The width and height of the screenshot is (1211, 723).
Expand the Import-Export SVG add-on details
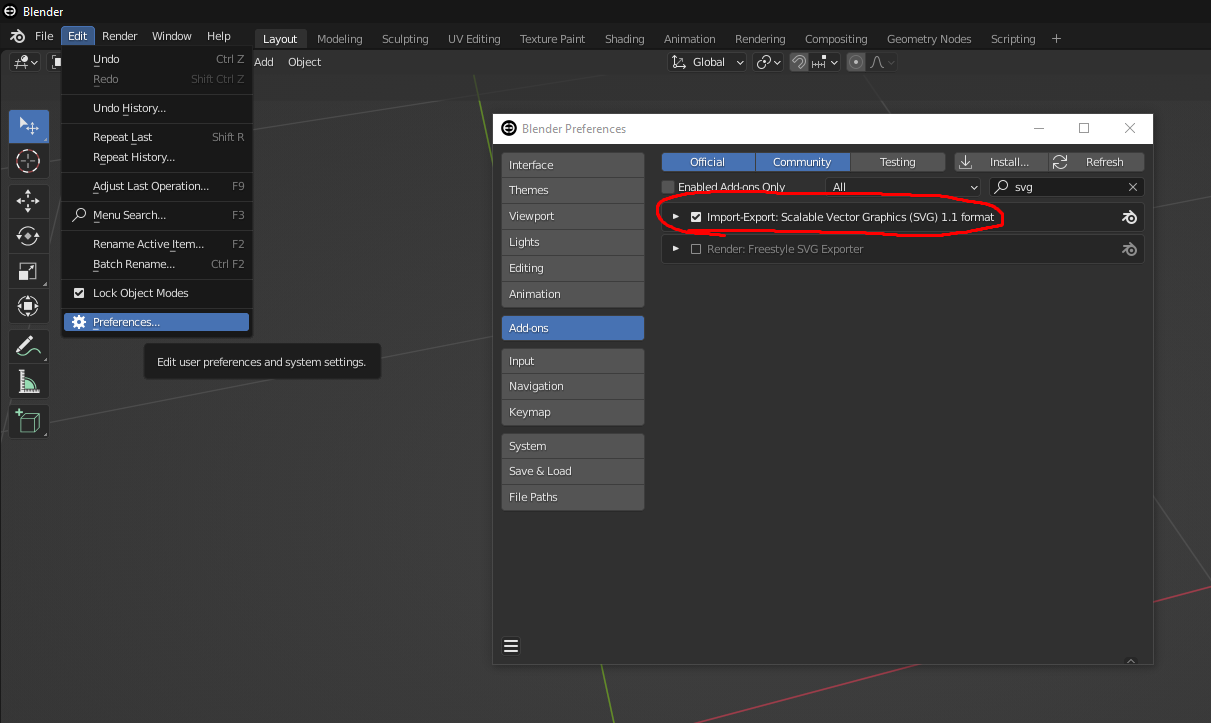[x=676, y=217]
